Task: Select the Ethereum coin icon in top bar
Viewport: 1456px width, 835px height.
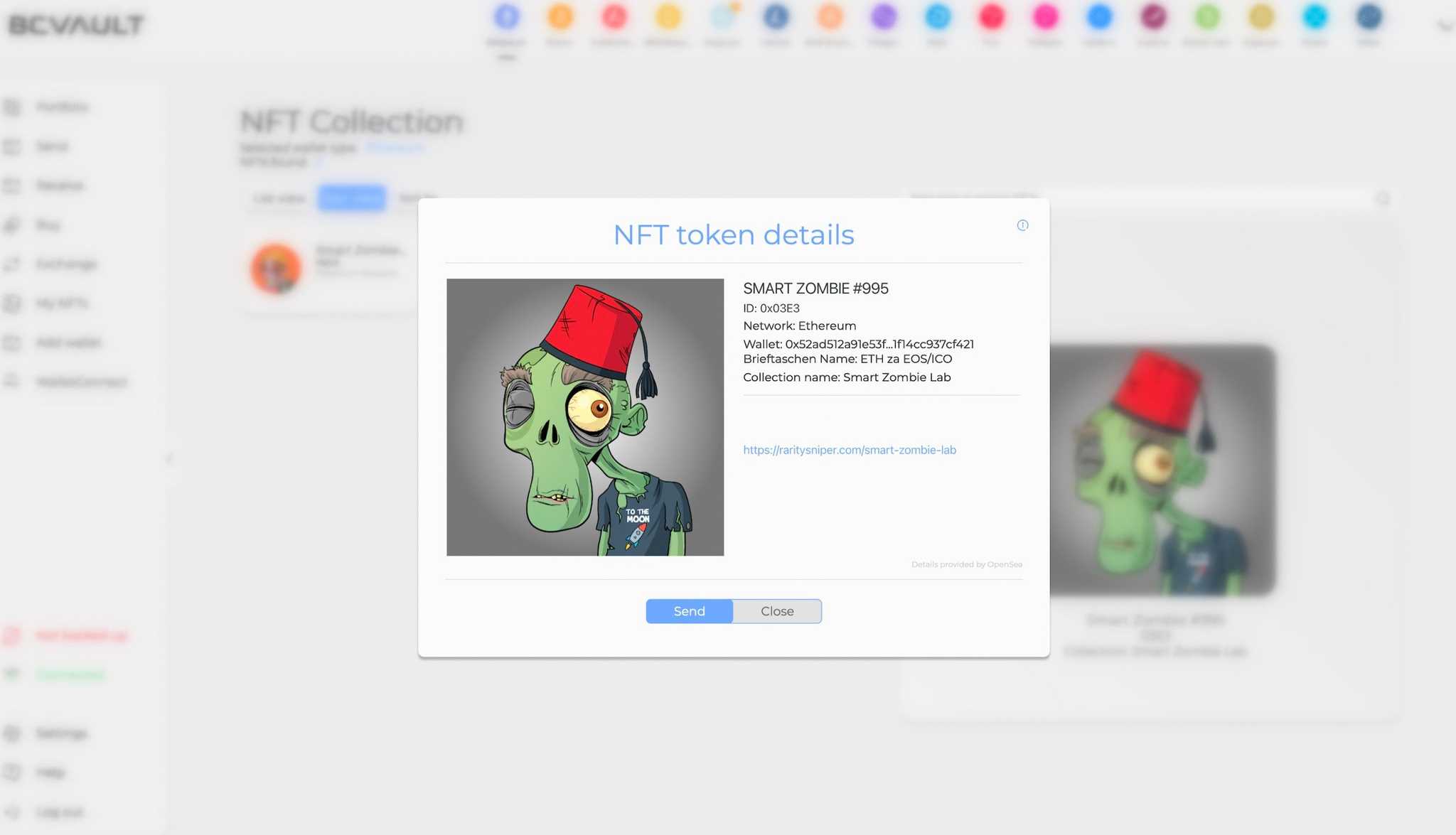Action: click(x=506, y=16)
